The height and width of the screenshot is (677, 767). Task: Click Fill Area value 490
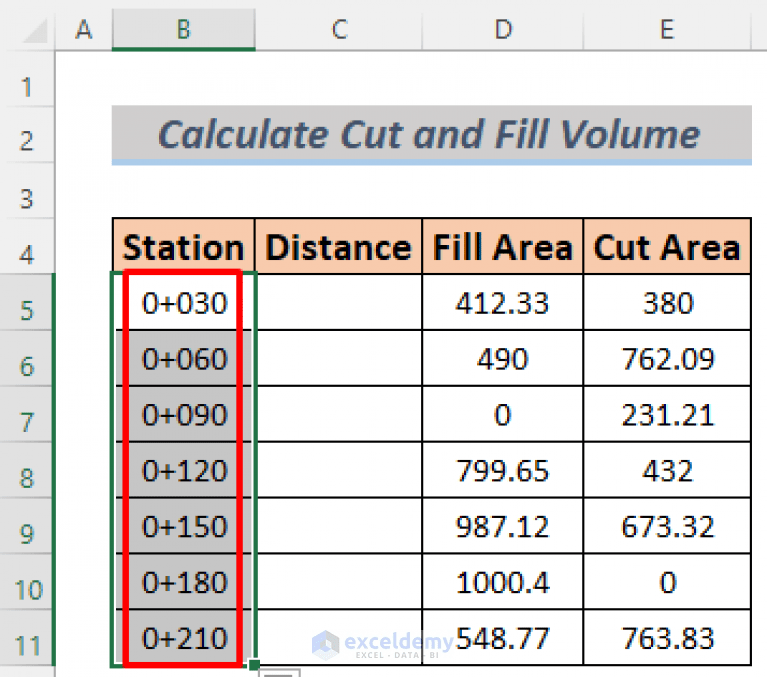click(503, 359)
